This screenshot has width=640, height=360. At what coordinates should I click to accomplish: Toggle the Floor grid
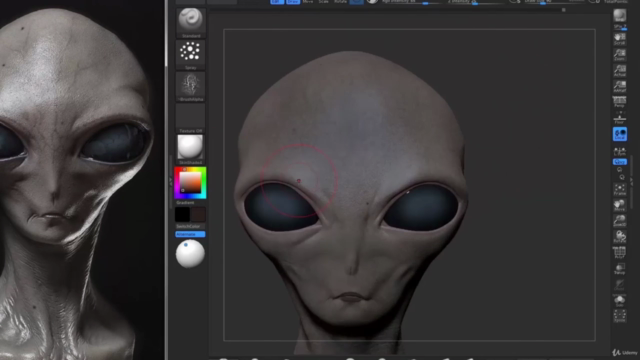click(620, 118)
